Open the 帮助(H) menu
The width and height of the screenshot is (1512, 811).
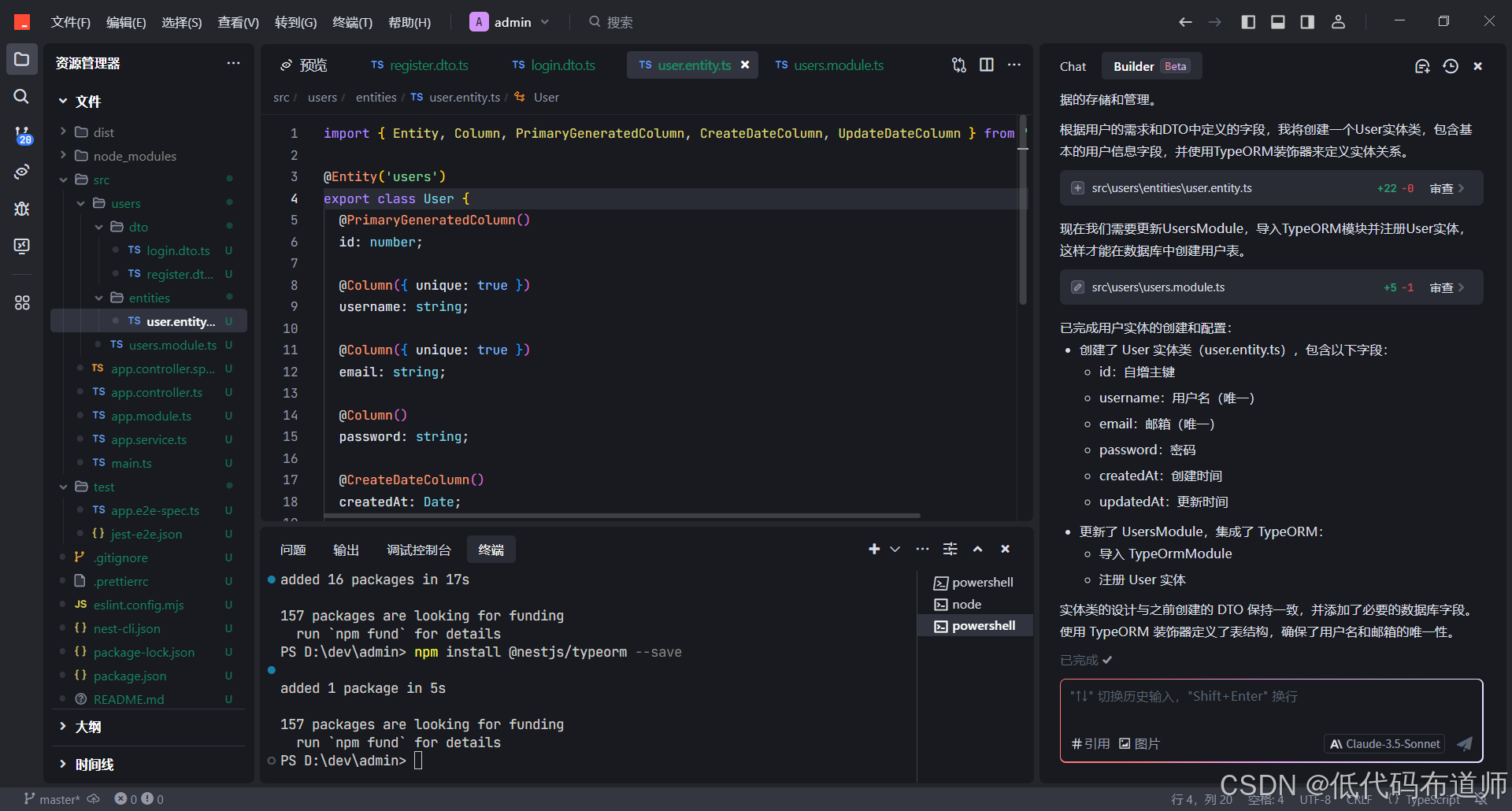pyautogui.click(x=409, y=22)
